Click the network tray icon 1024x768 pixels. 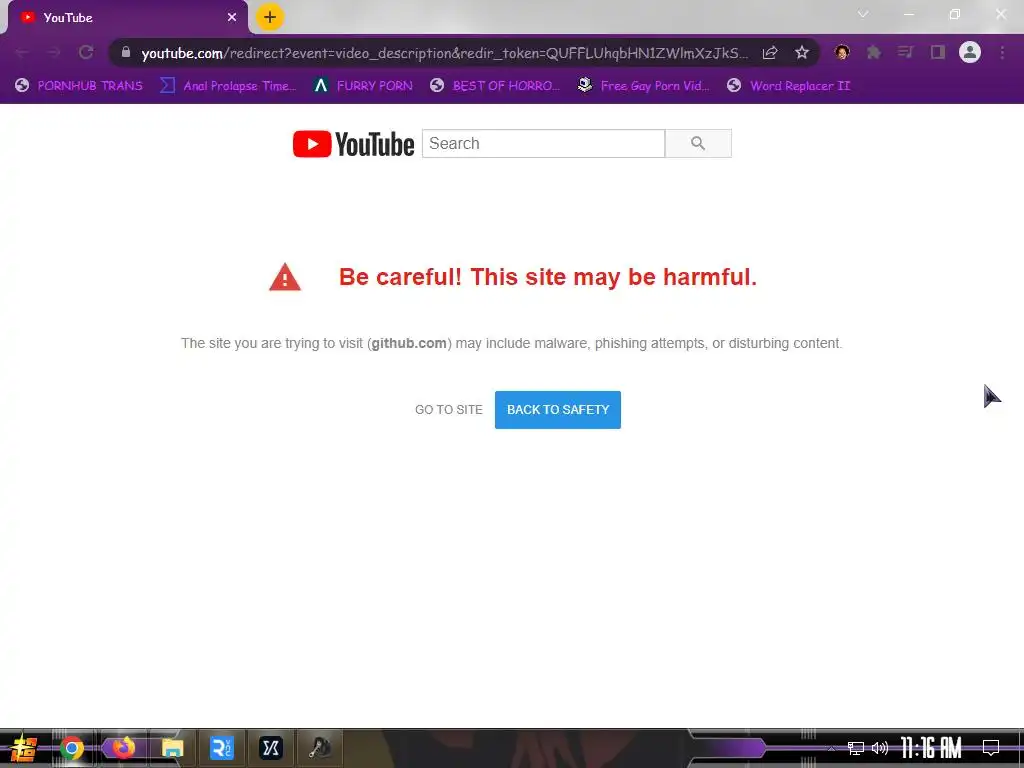point(856,748)
